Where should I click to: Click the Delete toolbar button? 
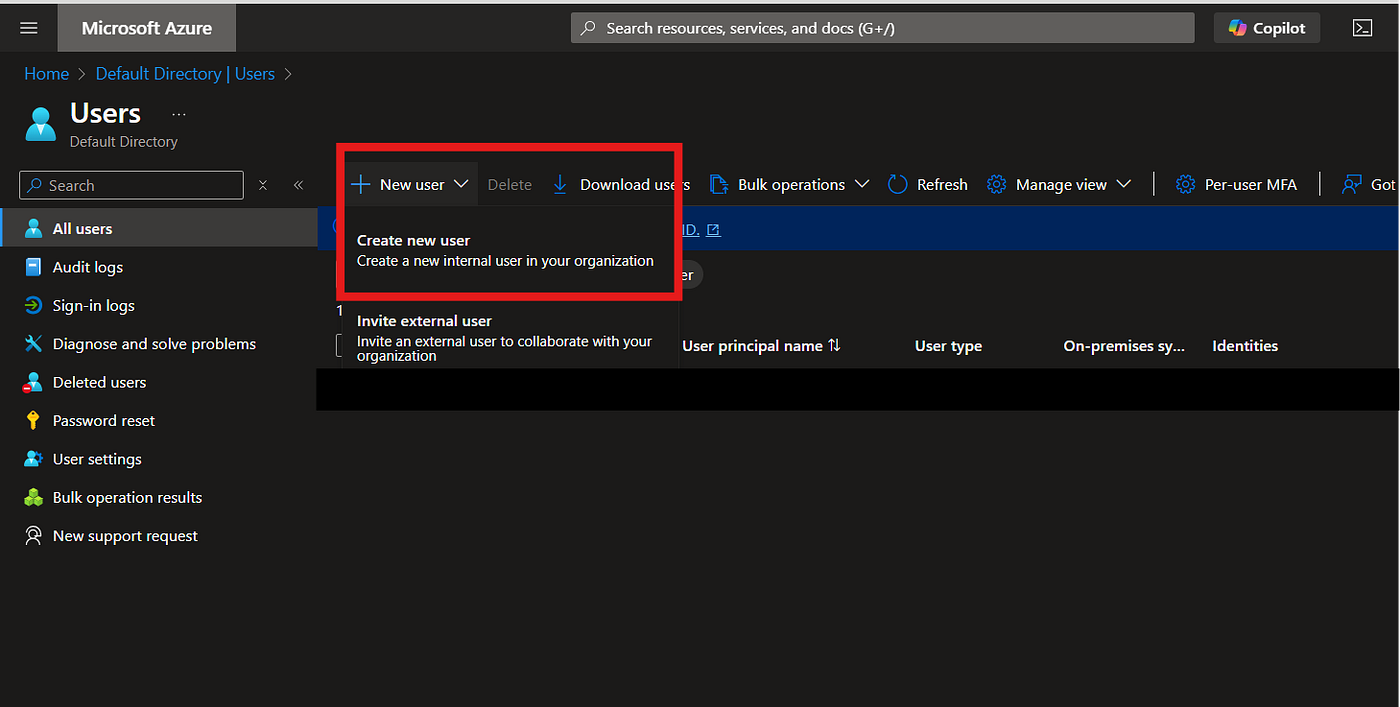(509, 184)
